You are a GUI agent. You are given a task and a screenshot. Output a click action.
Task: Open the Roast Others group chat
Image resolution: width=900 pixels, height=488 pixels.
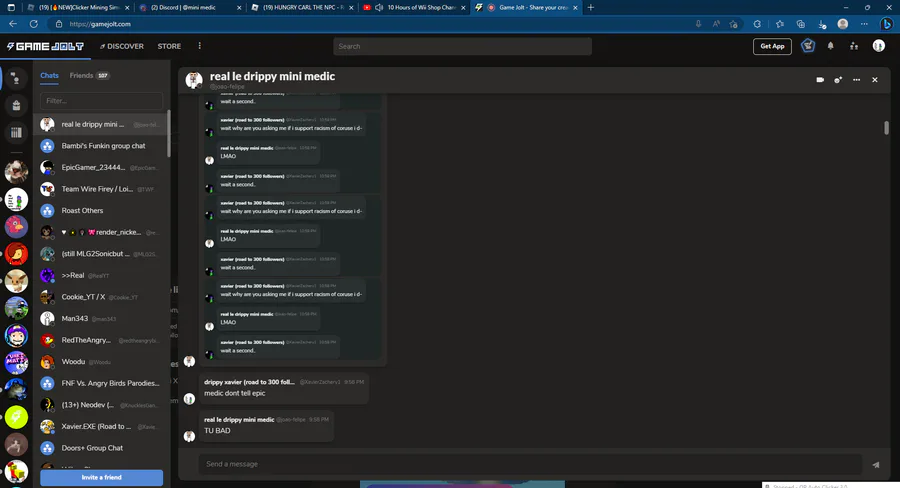tap(101, 211)
